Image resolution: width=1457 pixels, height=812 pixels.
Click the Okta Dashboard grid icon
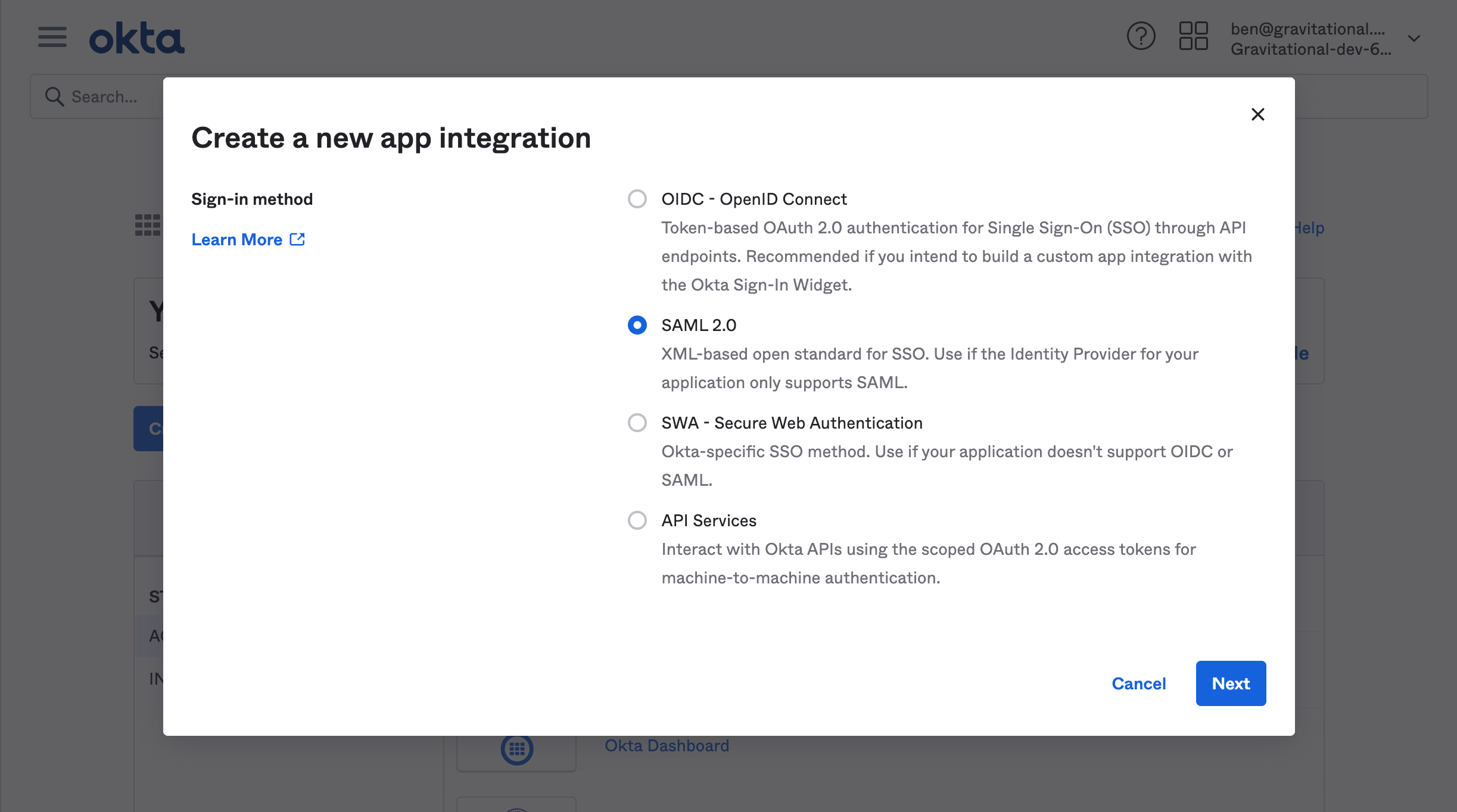(516, 748)
